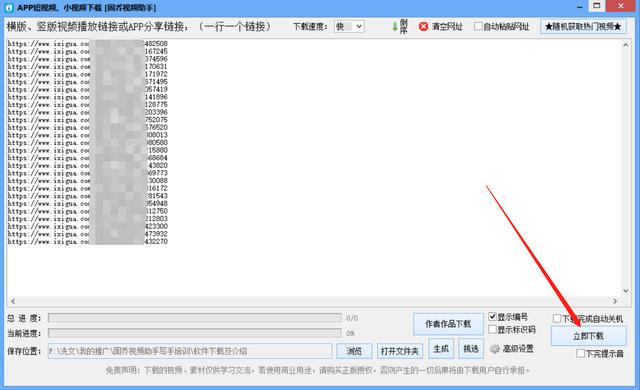Open 高级设置 via the gear icon
The width and height of the screenshot is (640, 390).
pyautogui.click(x=495, y=349)
